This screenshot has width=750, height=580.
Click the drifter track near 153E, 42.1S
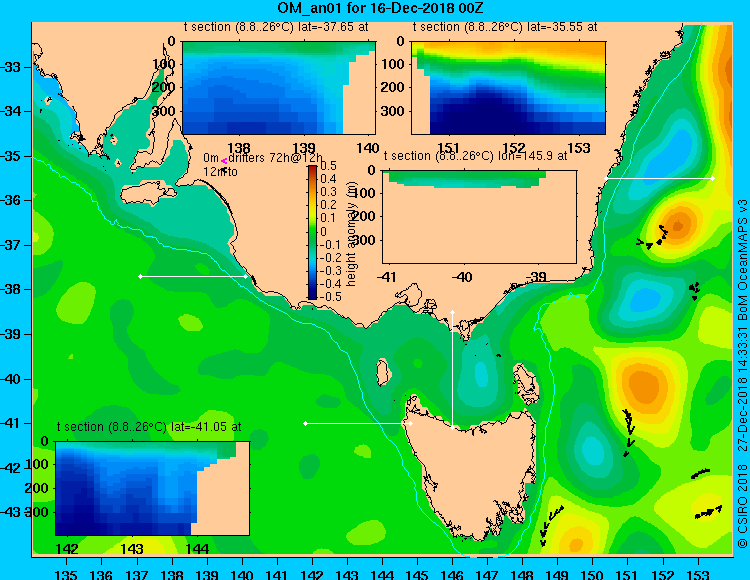tap(701, 473)
